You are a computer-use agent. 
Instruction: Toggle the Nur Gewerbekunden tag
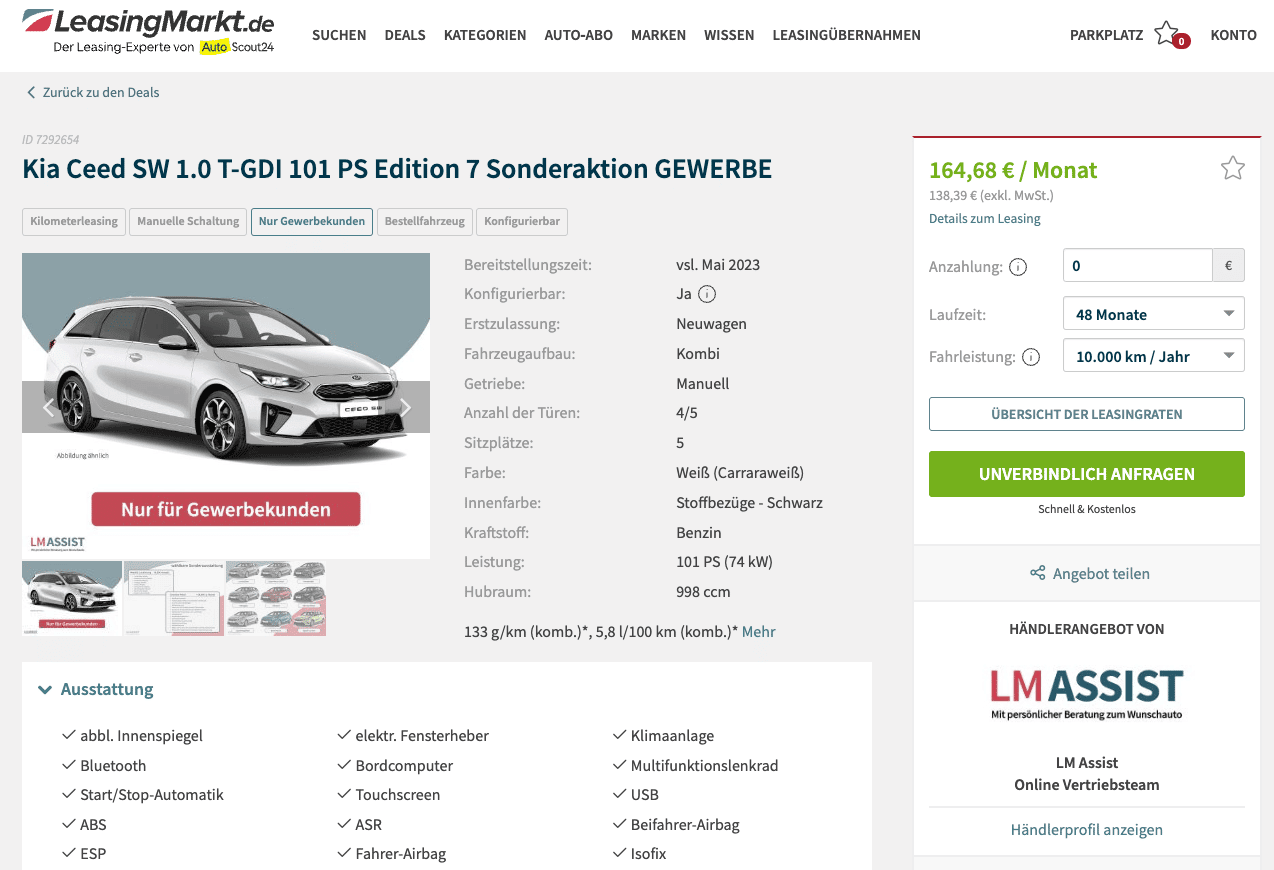[x=312, y=221]
